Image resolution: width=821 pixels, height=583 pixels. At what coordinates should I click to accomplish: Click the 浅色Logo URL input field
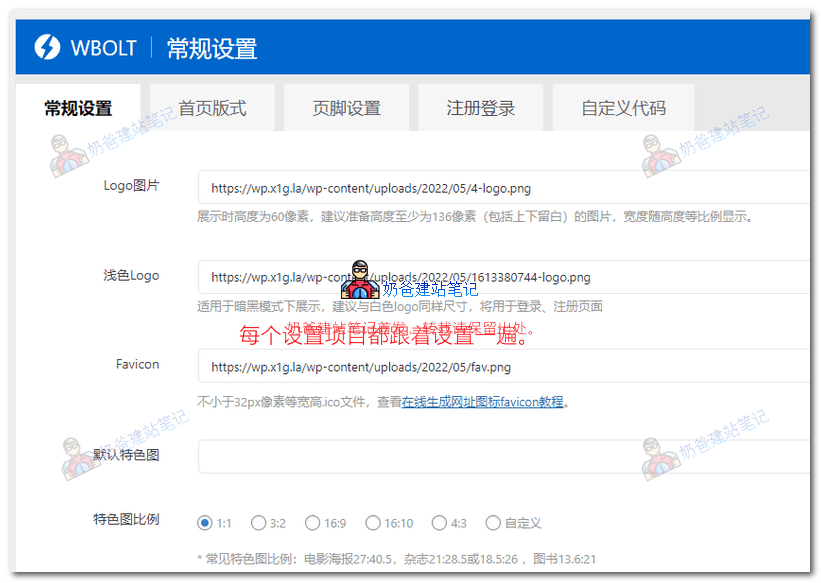pyautogui.click(x=450, y=277)
